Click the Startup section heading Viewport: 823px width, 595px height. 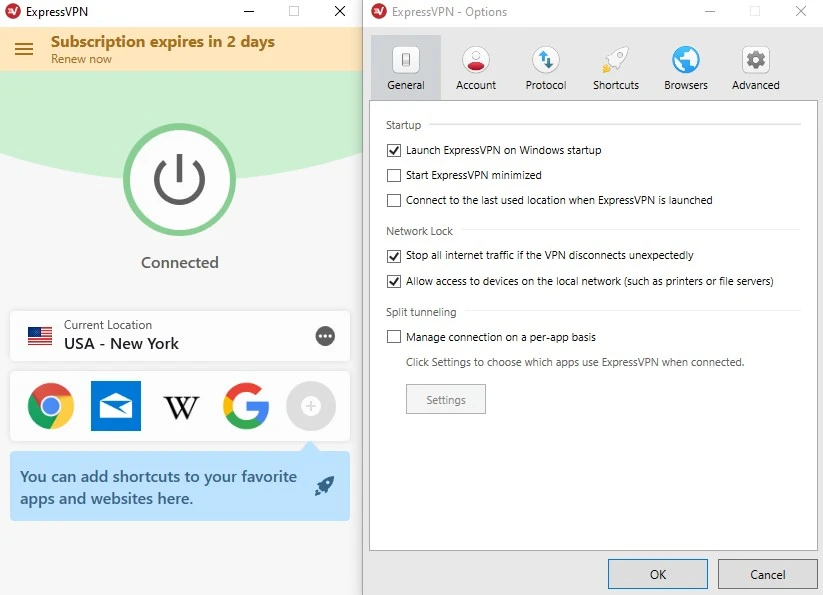[403, 125]
